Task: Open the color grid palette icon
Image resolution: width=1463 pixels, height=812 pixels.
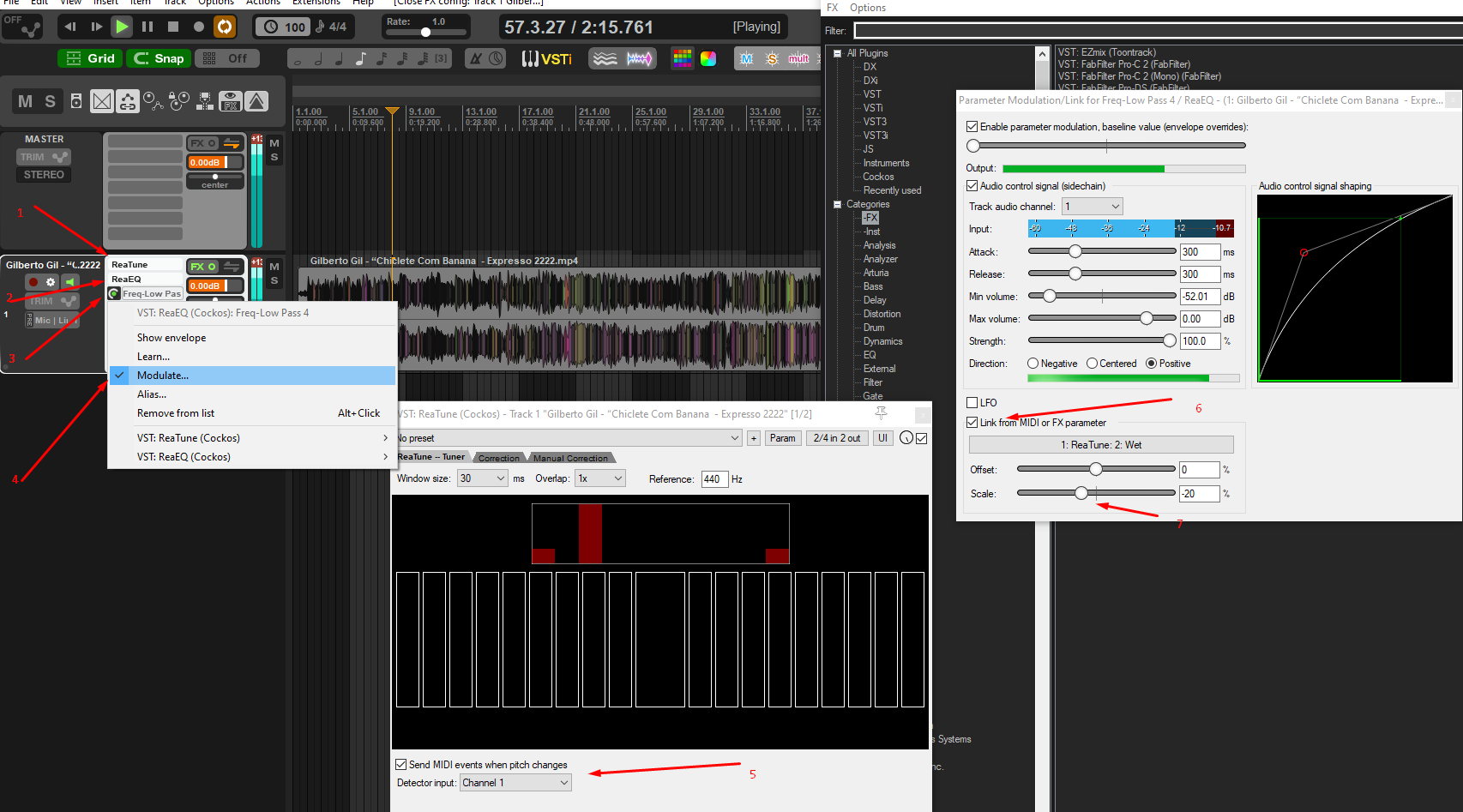Action: coord(682,58)
